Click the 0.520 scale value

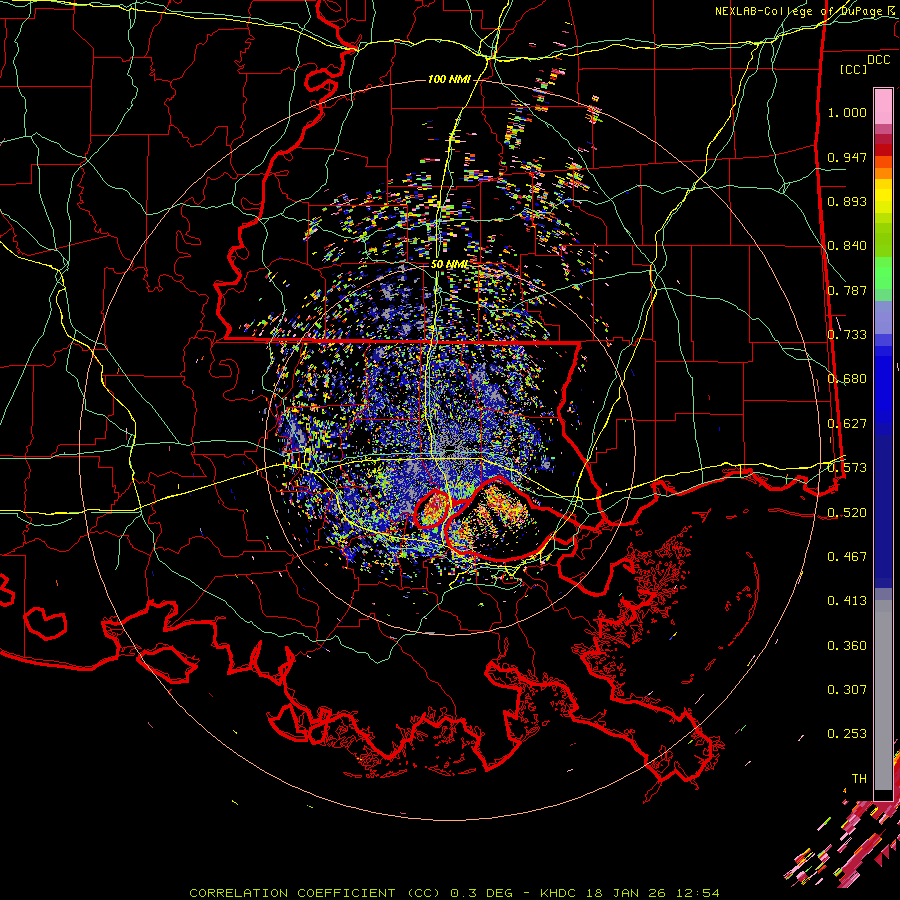pos(847,512)
